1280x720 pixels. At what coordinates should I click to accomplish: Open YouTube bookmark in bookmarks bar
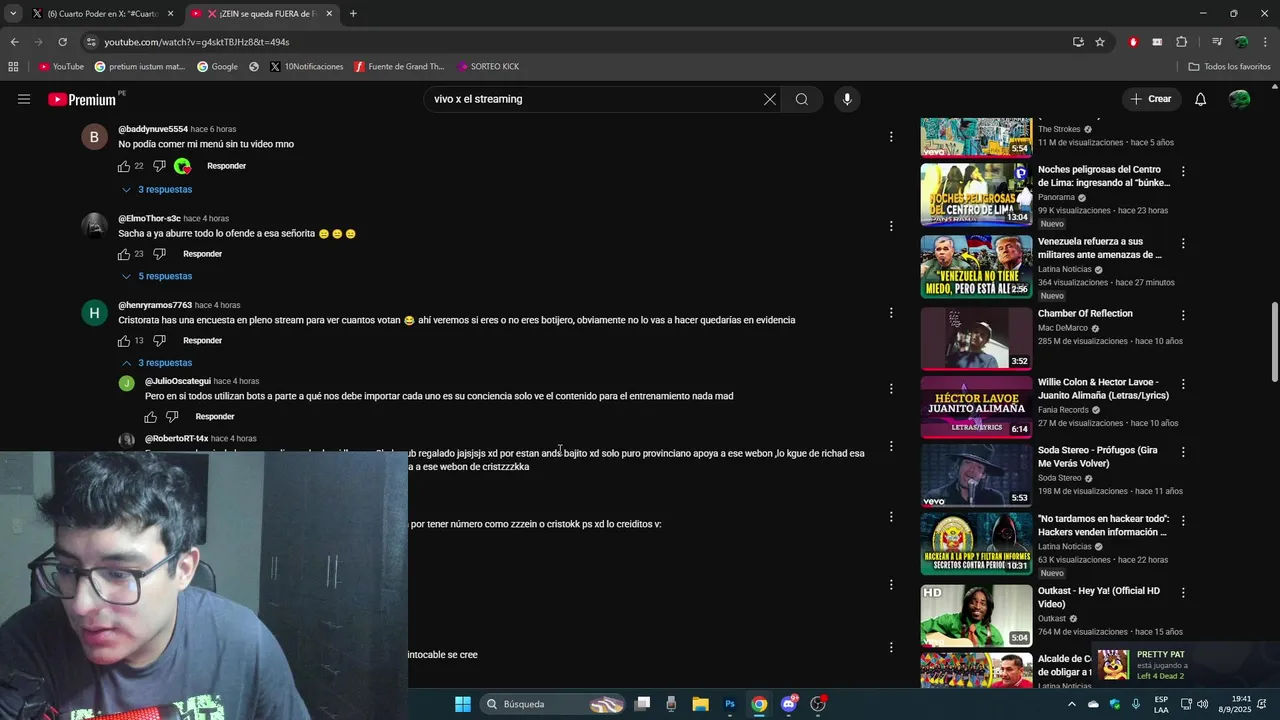tap(61, 67)
